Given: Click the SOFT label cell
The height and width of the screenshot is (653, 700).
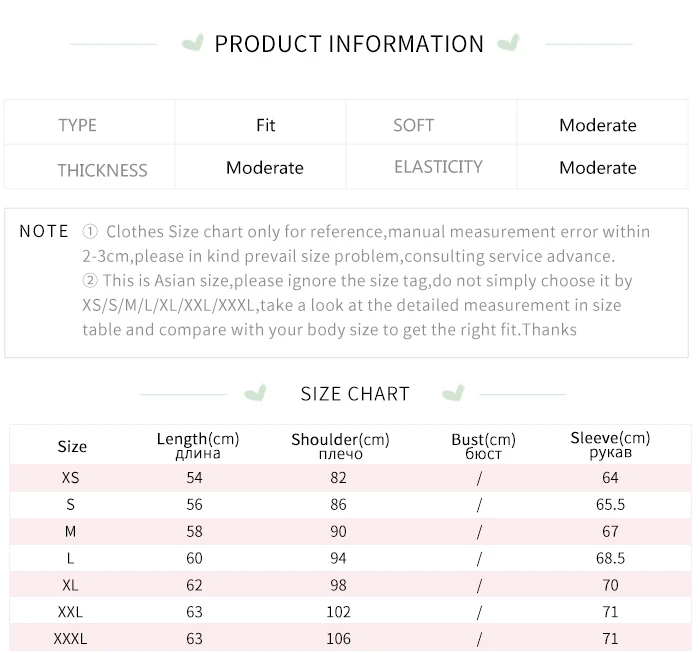Looking at the screenshot, I should point(413,125).
